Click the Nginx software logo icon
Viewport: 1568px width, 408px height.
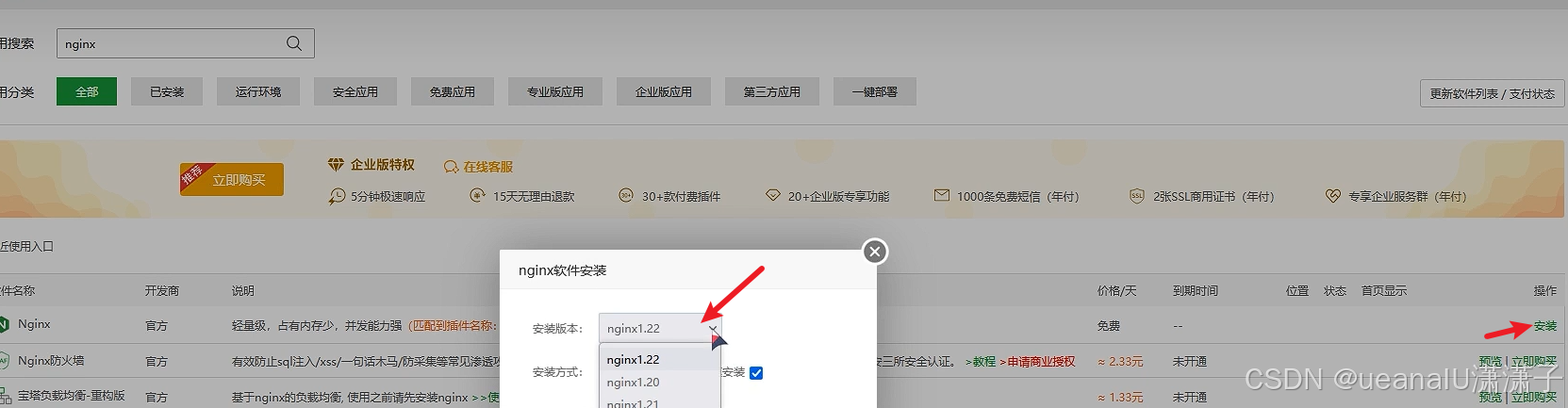click(x=3, y=324)
